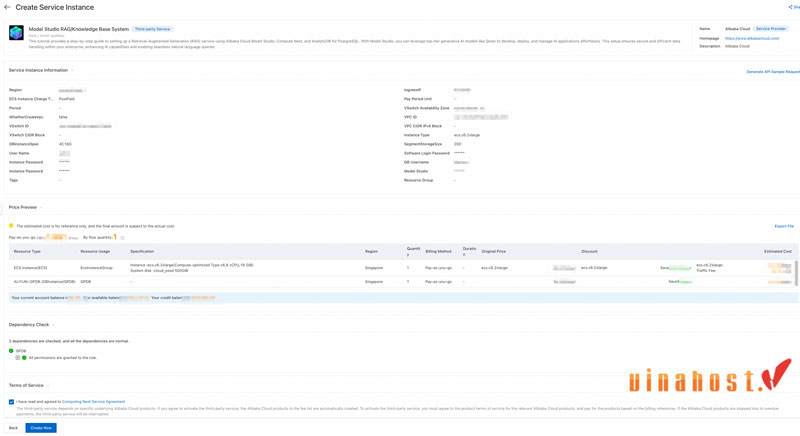Screen dimensions: 800x436
Task: Click the WhetherCreateVpc false value
Action: tap(63, 117)
